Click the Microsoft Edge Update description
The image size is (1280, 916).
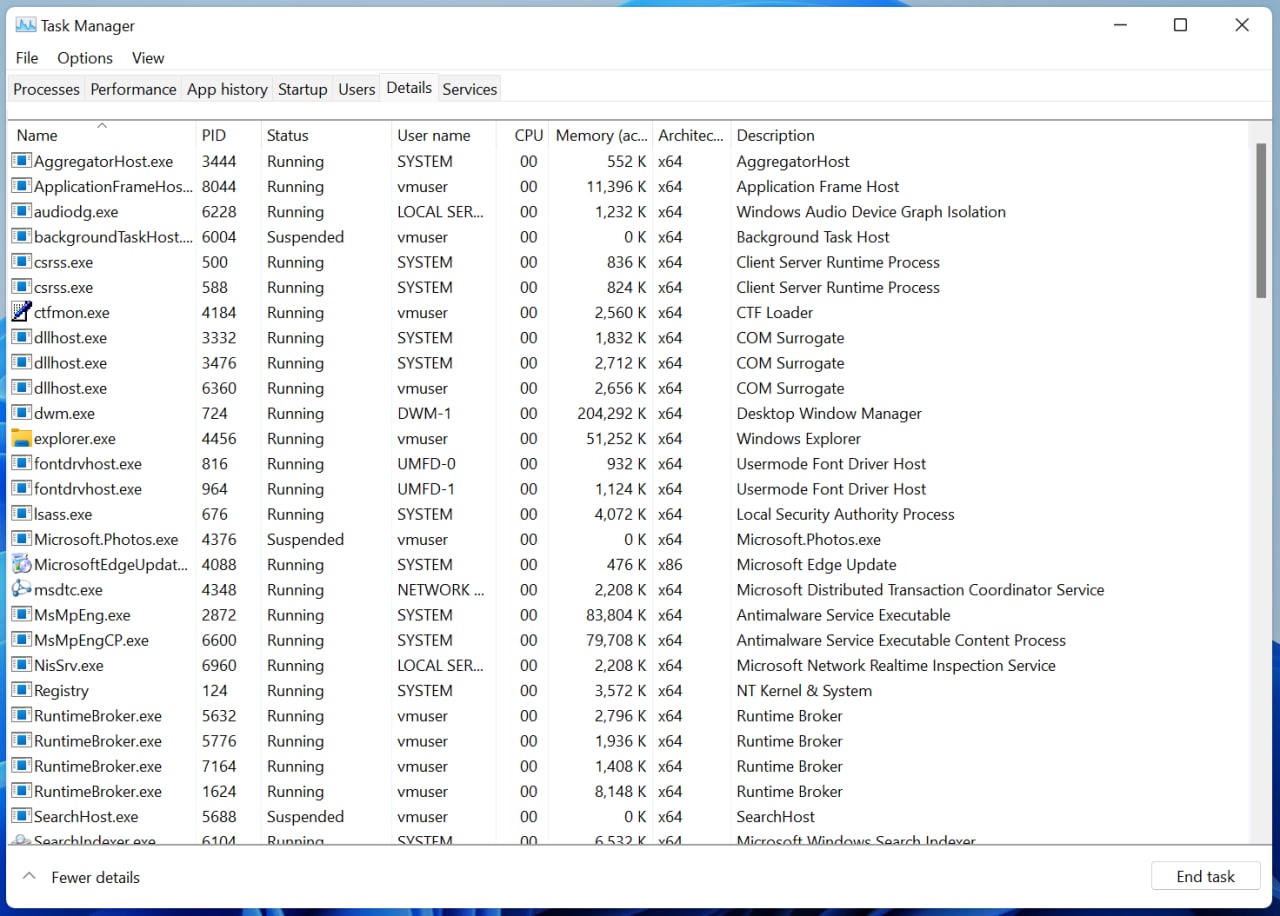tap(817, 564)
